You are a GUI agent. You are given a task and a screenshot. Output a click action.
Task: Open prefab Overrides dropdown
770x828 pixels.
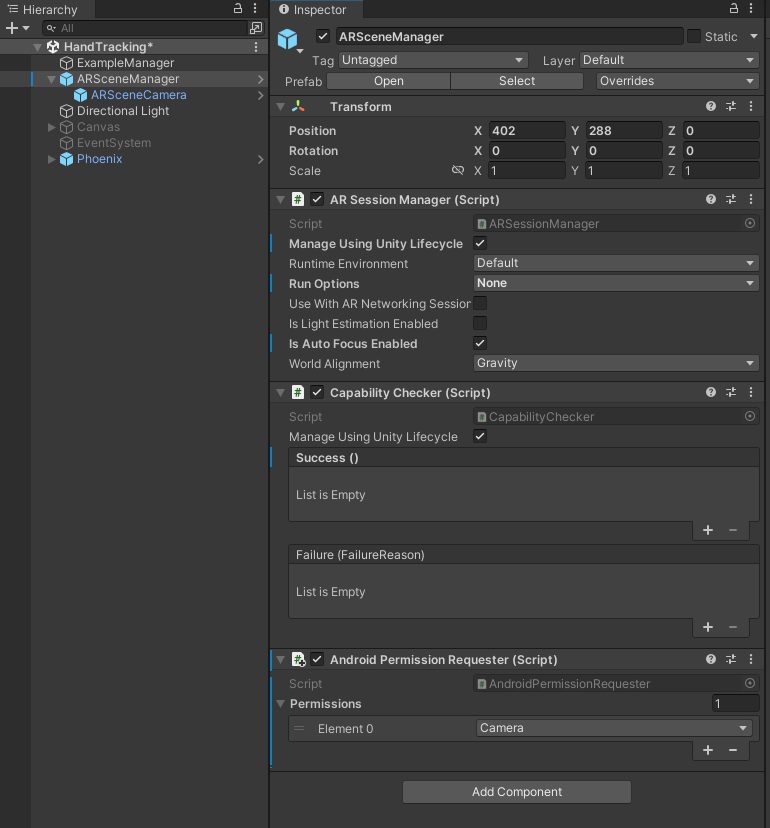point(678,81)
